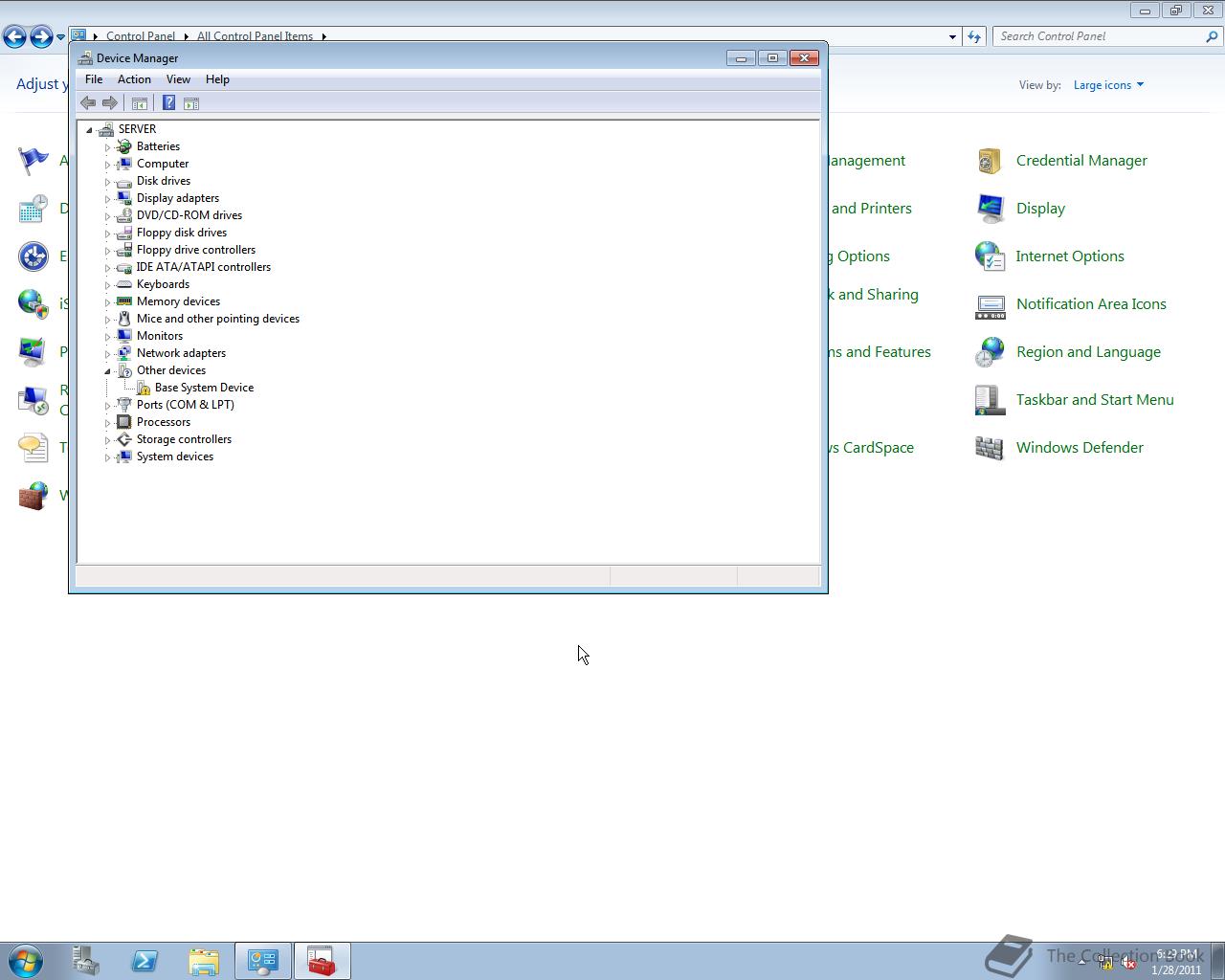The image size is (1225, 980).
Task: Click the Control Panel breadcrumb
Action: pyautogui.click(x=141, y=36)
